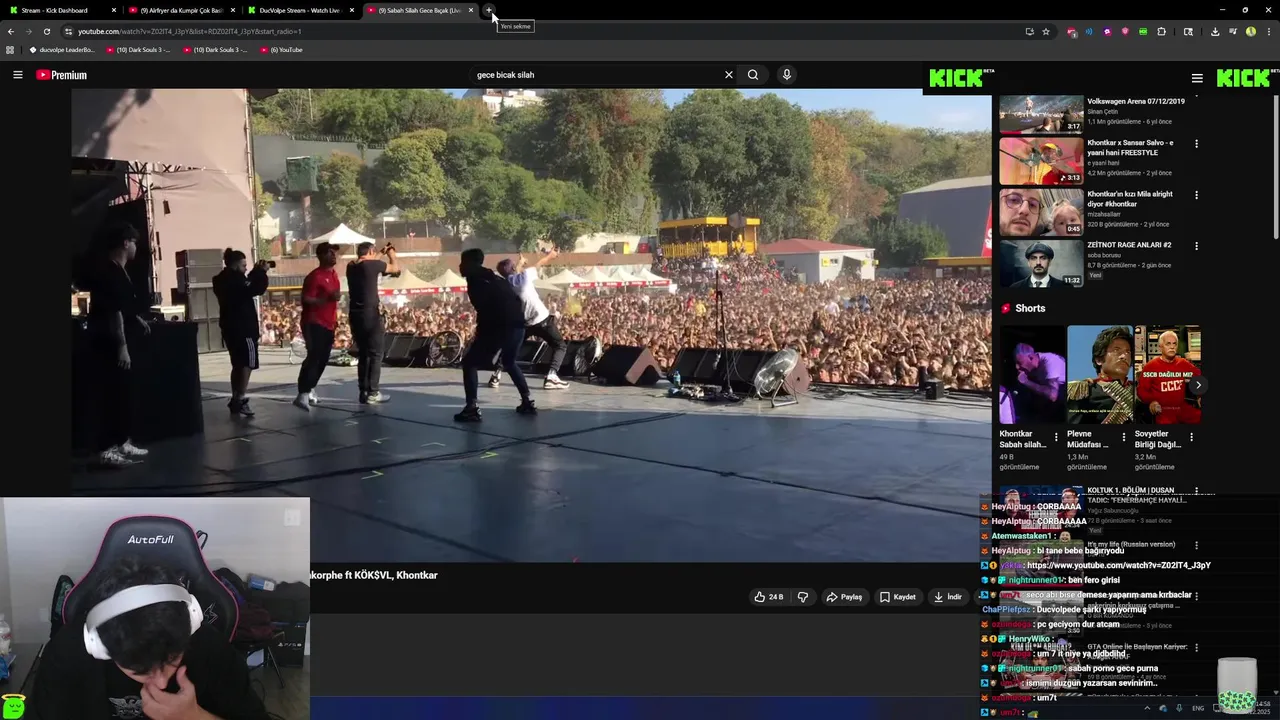Open the YouTube hamburger guide menu
The width and height of the screenshot is (1280, 720).
pos(17,75)
